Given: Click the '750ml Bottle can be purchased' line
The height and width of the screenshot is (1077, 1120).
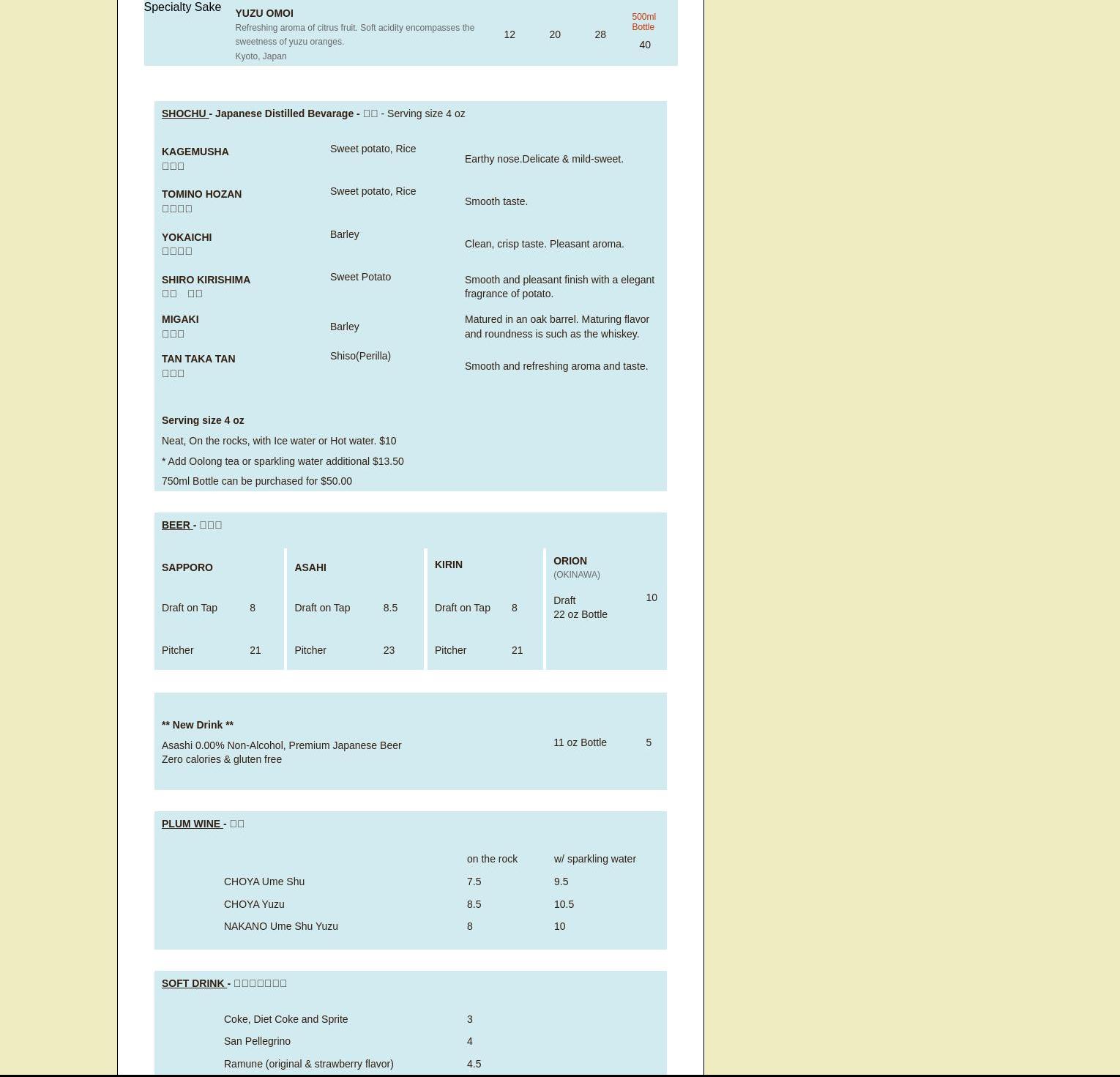Looking at the screenshot, I should point(257,481).
